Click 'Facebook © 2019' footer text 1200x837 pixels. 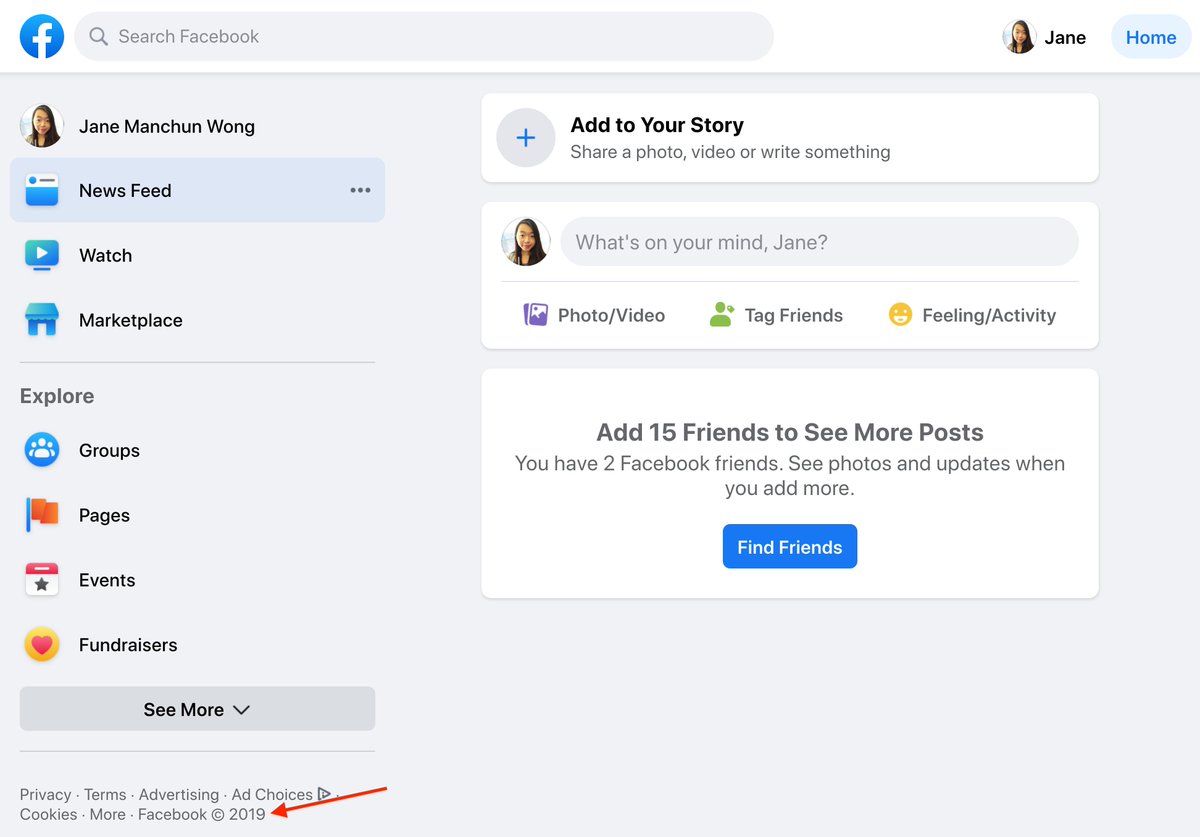(x=202, y=814)
